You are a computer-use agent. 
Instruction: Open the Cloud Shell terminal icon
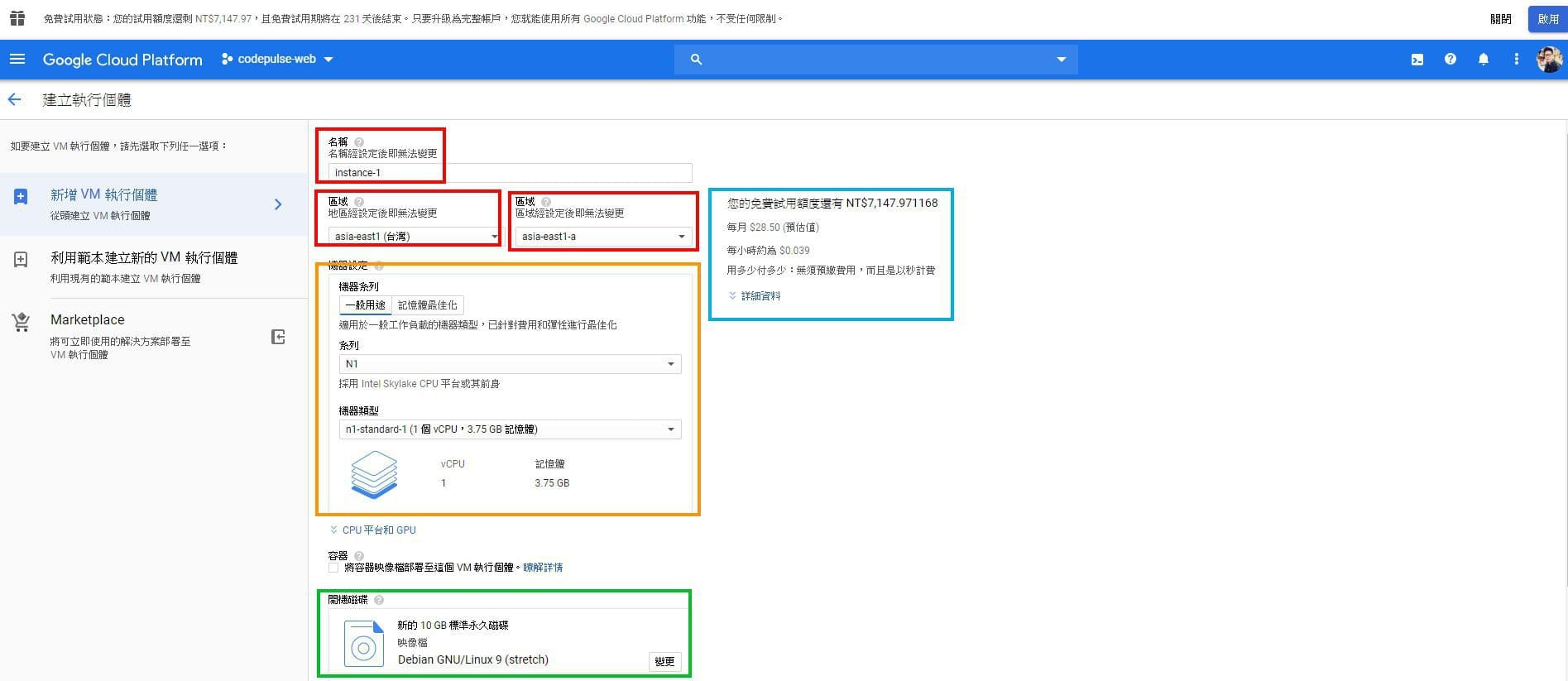1417,60
